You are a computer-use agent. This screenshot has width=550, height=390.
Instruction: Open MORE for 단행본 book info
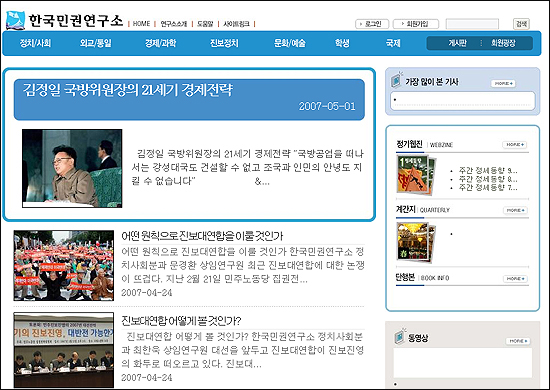(x=515, y=278)
